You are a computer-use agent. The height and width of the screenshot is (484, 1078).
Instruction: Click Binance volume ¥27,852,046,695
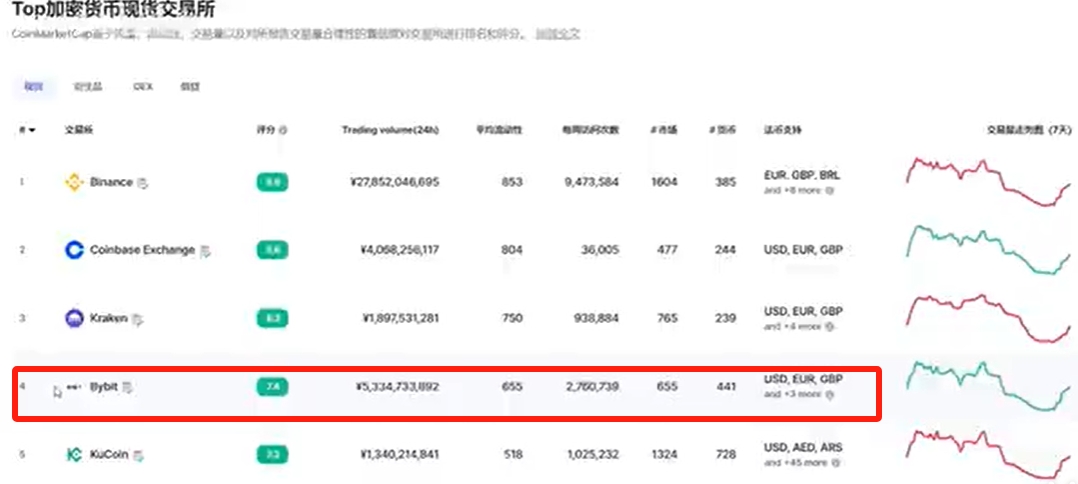(394, 182)
